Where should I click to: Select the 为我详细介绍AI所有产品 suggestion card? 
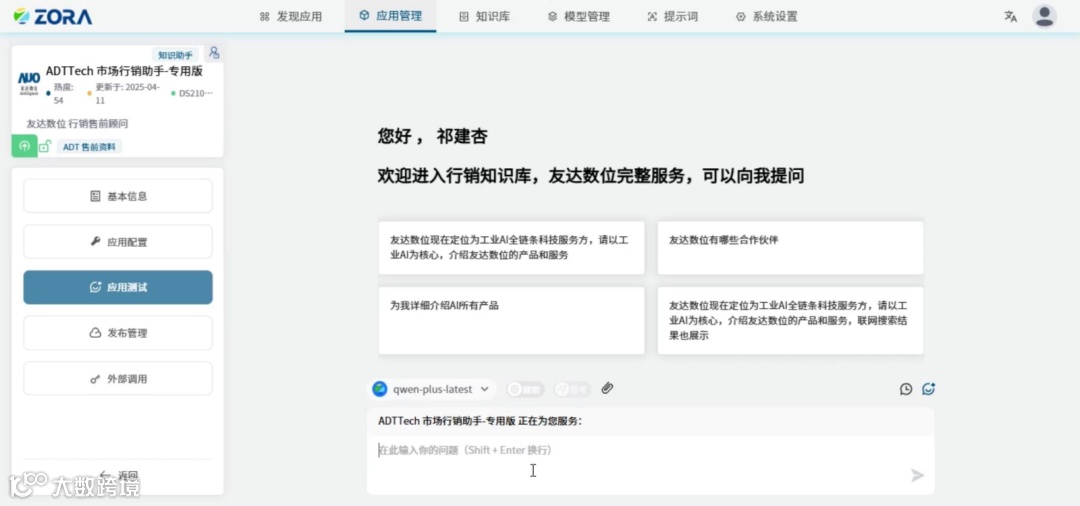coord(511,320)
